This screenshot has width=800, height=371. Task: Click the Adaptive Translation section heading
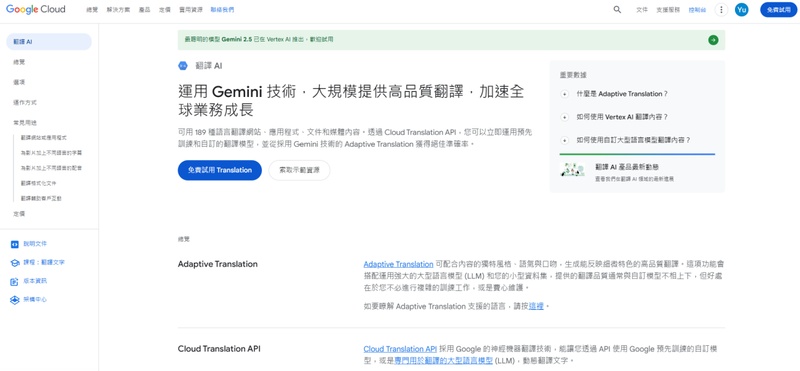click(217, 264)
